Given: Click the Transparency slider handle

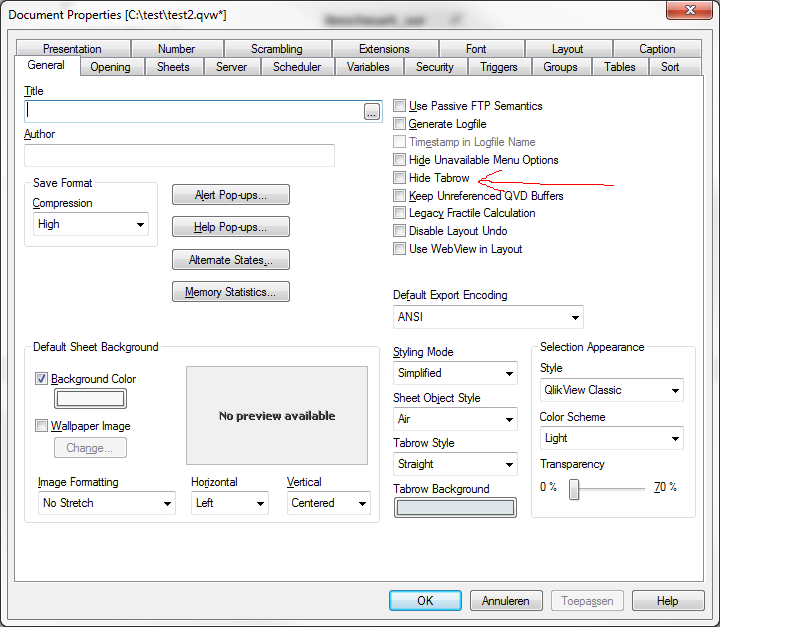Looking at the screenshot, I should pos(575,489).
